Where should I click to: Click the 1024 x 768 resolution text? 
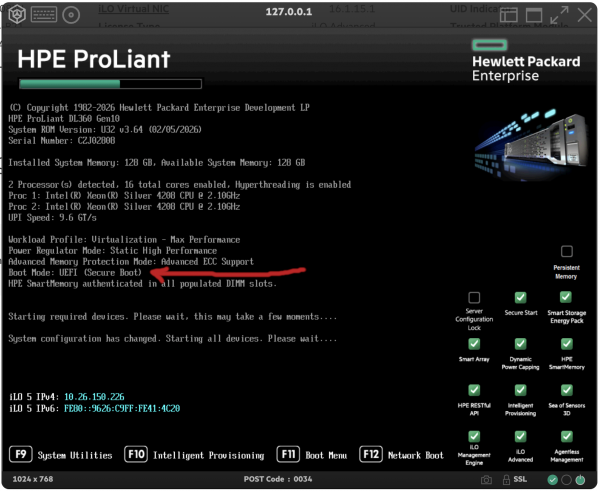coord(33,479)
